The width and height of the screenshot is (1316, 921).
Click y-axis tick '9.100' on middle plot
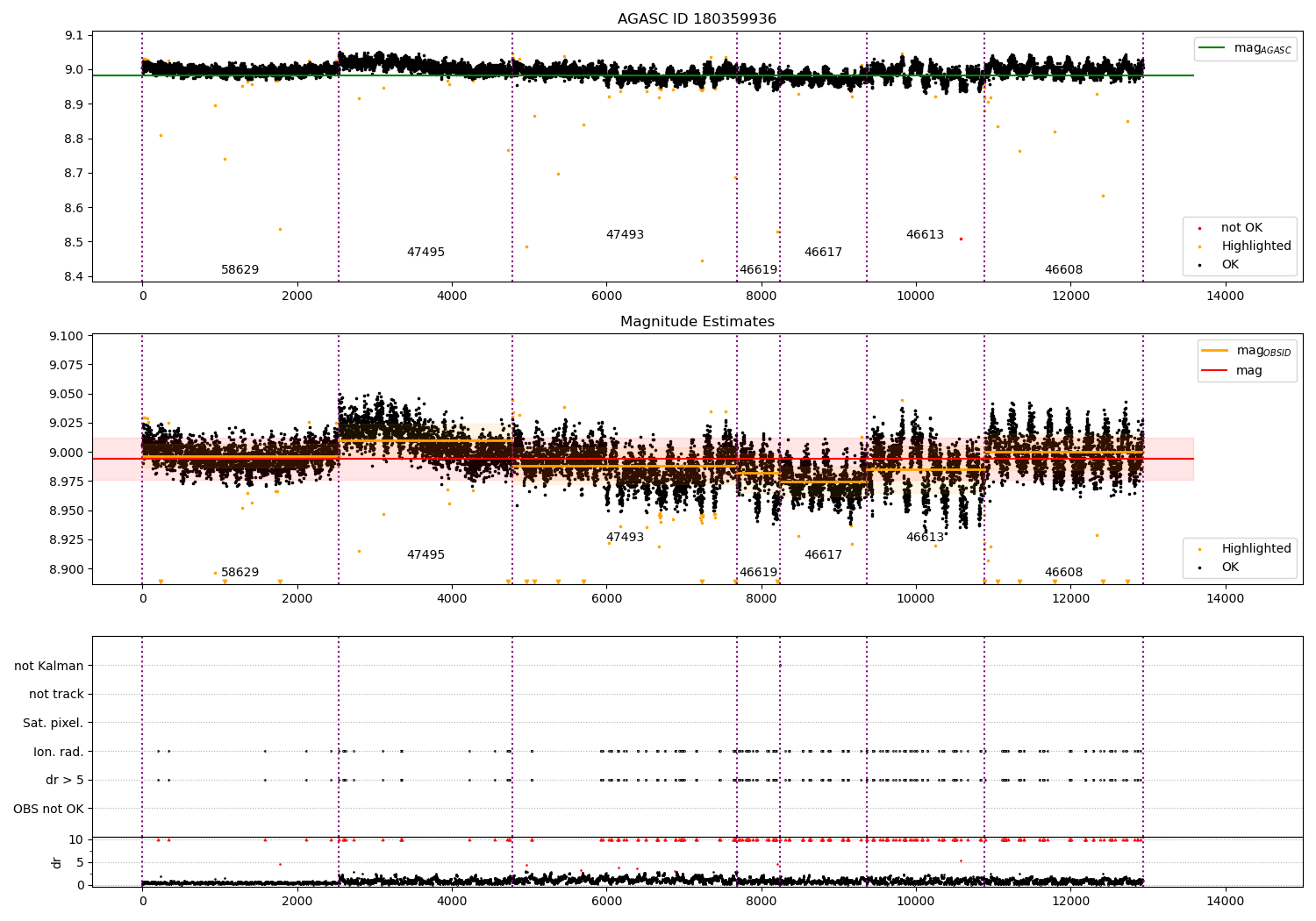(x=68, y=336)
